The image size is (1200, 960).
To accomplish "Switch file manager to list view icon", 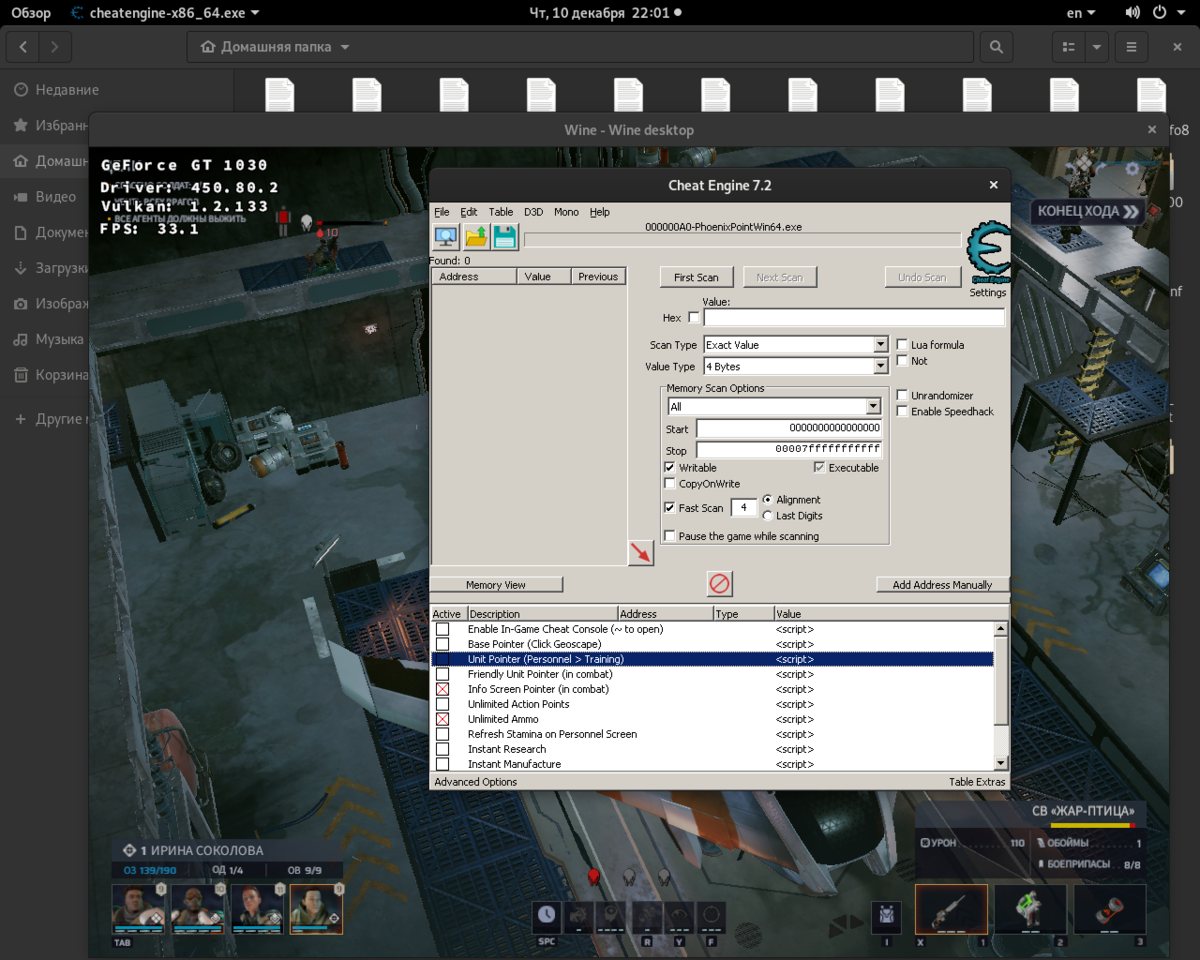I will [x=1069, y=47].
